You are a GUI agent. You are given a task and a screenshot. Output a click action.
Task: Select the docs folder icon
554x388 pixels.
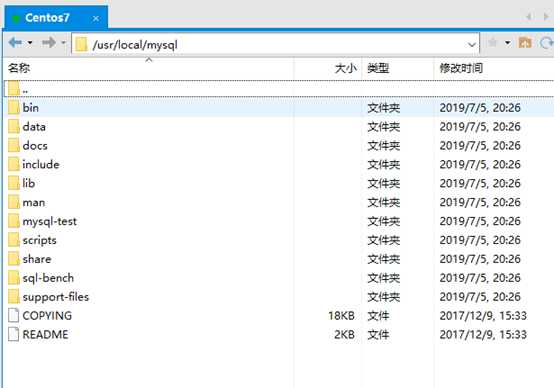click(14, 145)
